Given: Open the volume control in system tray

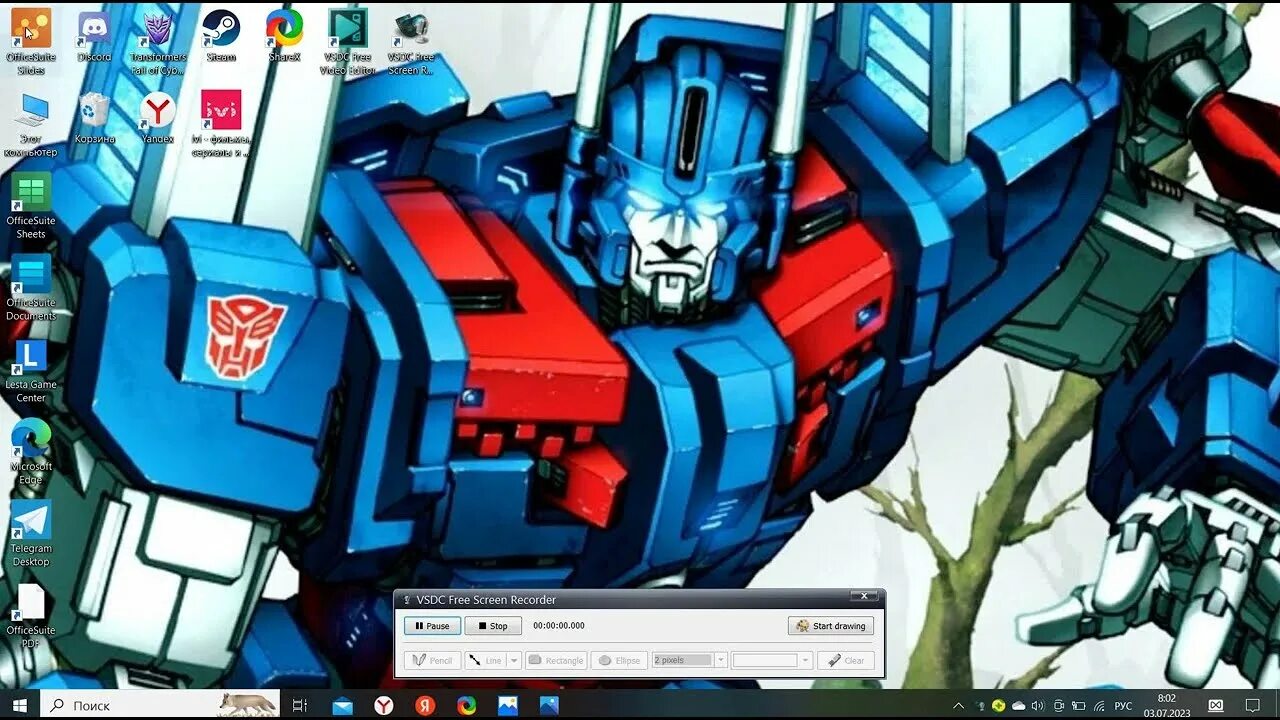Looking at the screenshot, I should click(1037, 705).
